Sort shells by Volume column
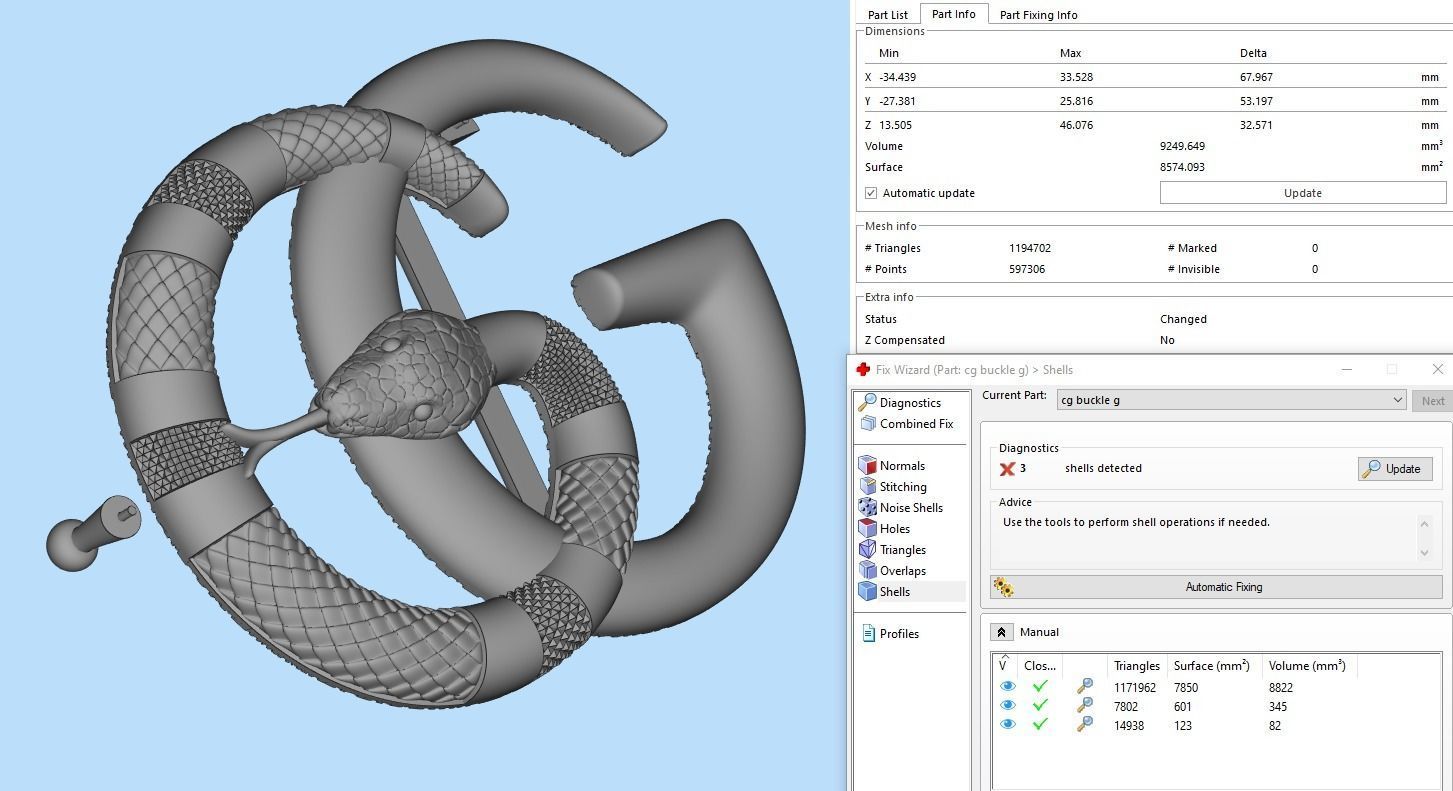 pos(1306,665)
